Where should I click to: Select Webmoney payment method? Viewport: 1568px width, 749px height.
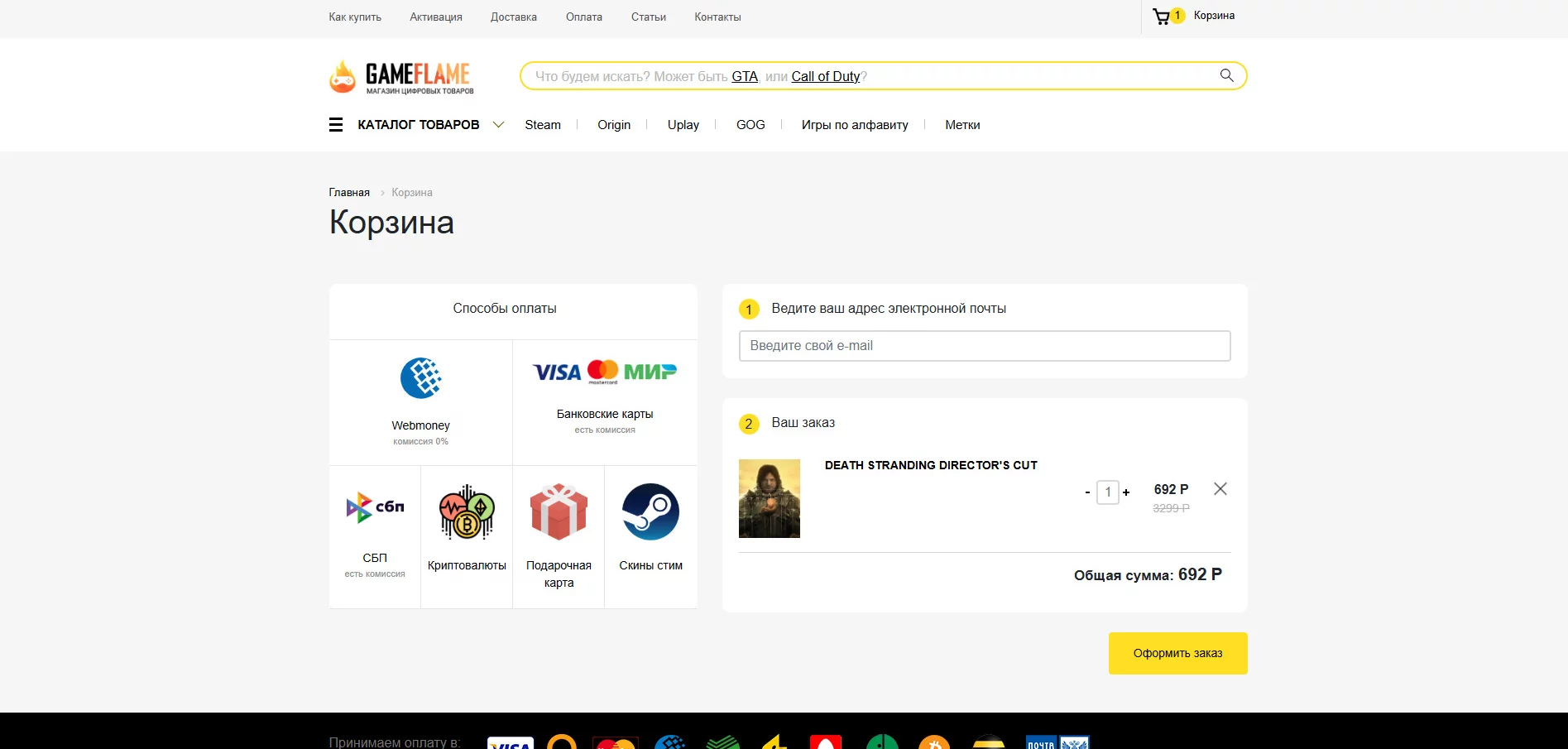(x=421, y=402)
